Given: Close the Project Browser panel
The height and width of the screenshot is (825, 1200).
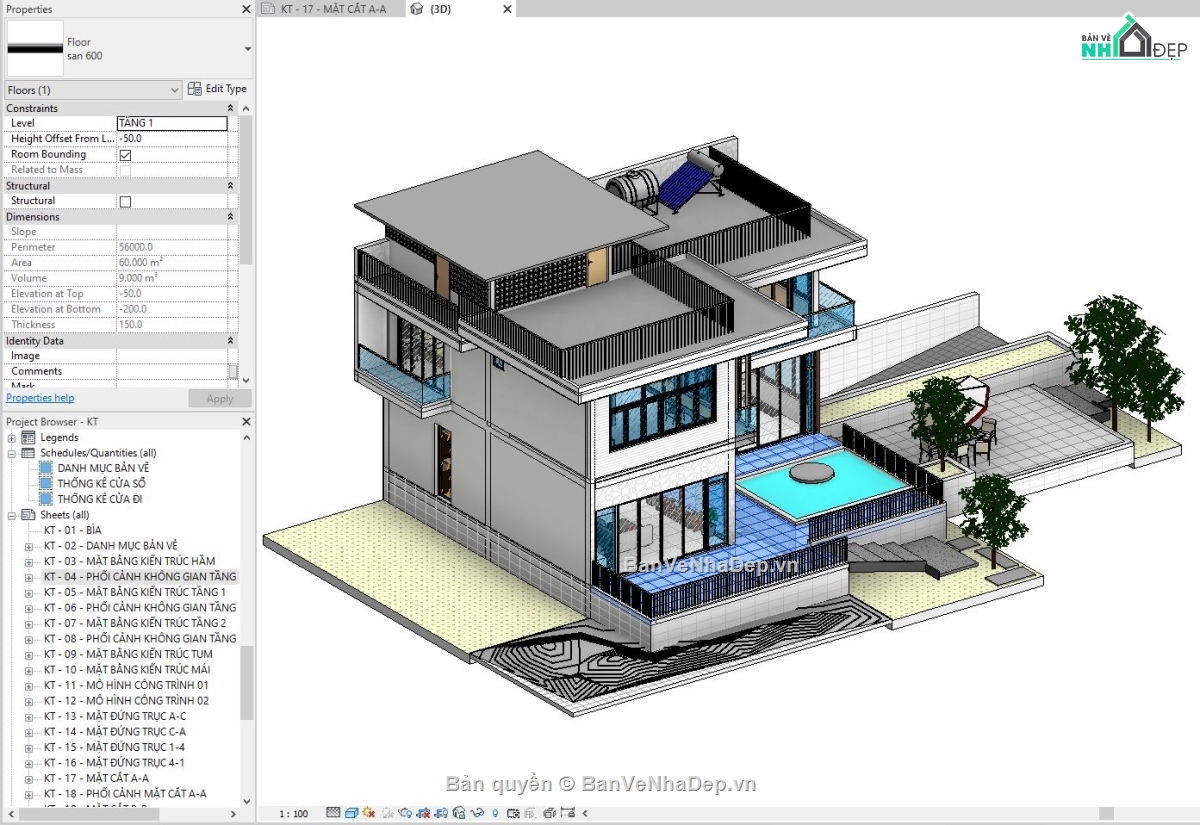Looking at the screenshot, I should pos(246,422).
